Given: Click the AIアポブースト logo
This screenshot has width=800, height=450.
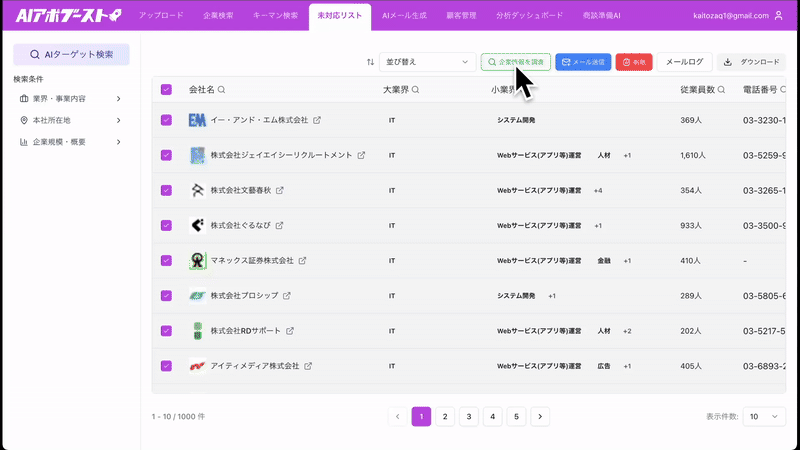Looking at the screenshot, I should [x=68, y=15].
